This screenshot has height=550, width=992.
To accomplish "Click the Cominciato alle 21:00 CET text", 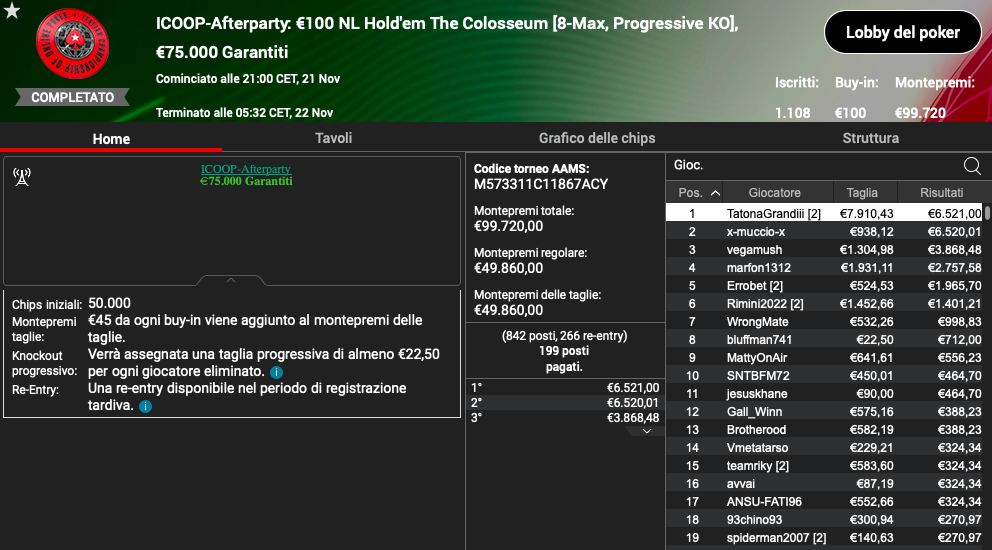I will (x=248, y=79).
